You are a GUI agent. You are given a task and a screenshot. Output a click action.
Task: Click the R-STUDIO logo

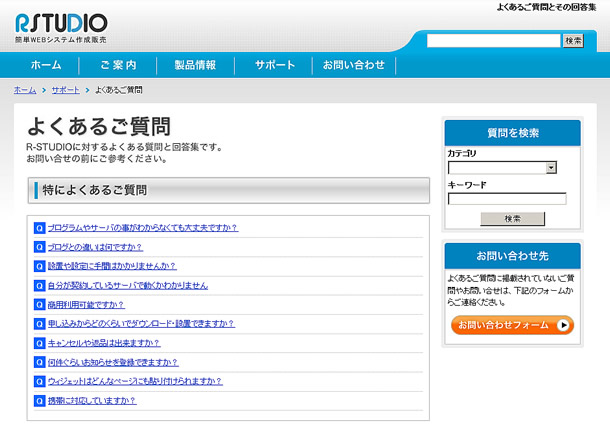pos(61,26)
